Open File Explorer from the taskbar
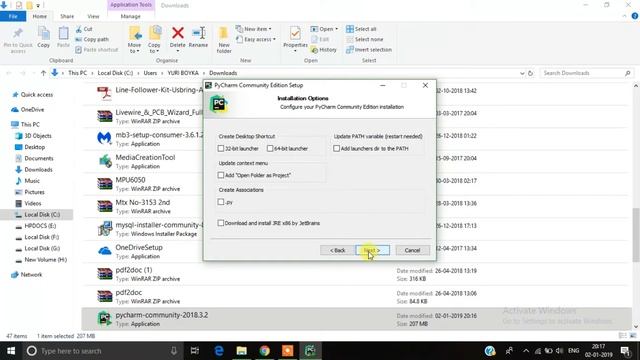The height and width of the screenshot is (360, 640). (x=242, y=351)
